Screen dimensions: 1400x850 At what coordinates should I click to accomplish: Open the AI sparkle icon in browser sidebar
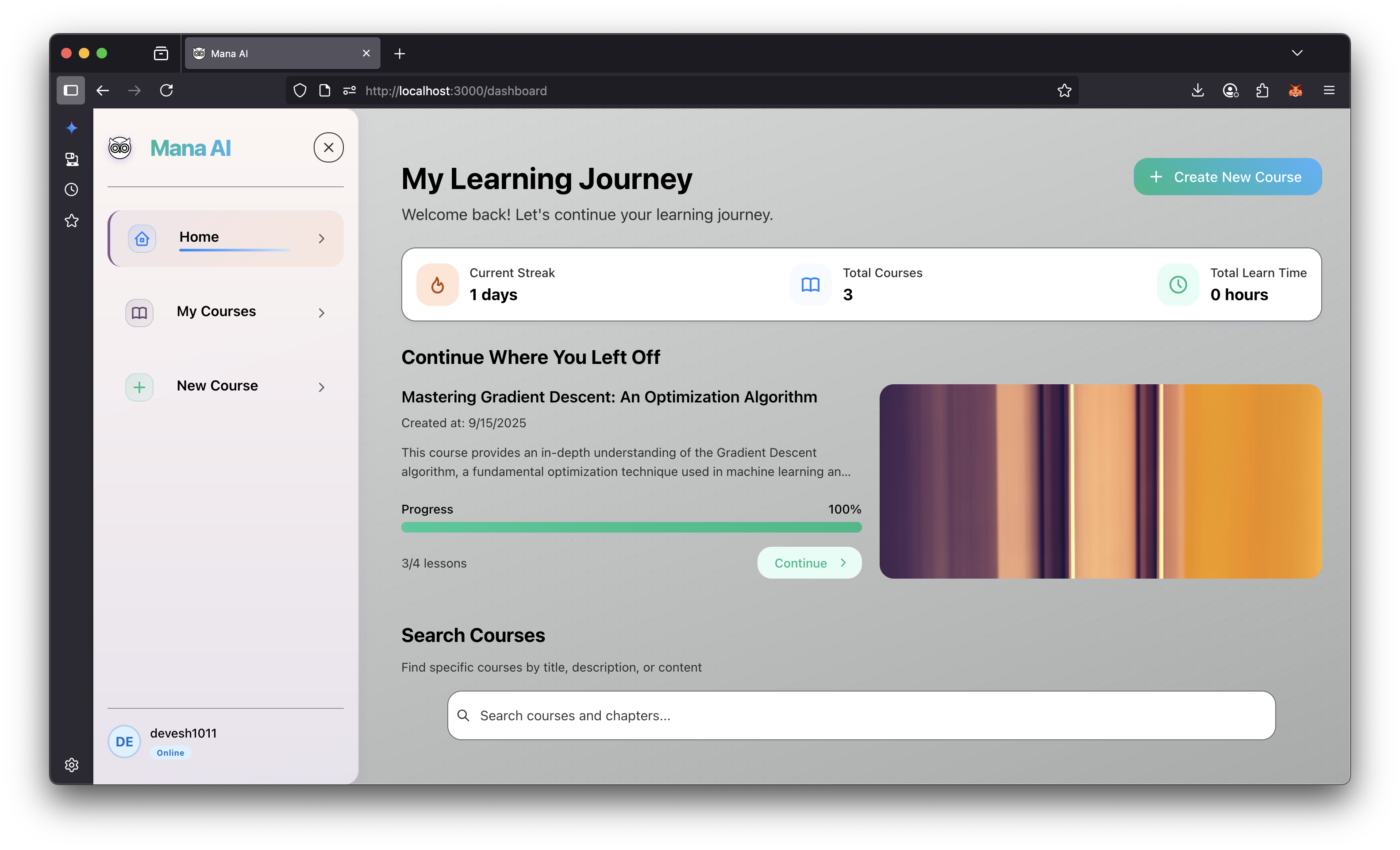[72, 128]
